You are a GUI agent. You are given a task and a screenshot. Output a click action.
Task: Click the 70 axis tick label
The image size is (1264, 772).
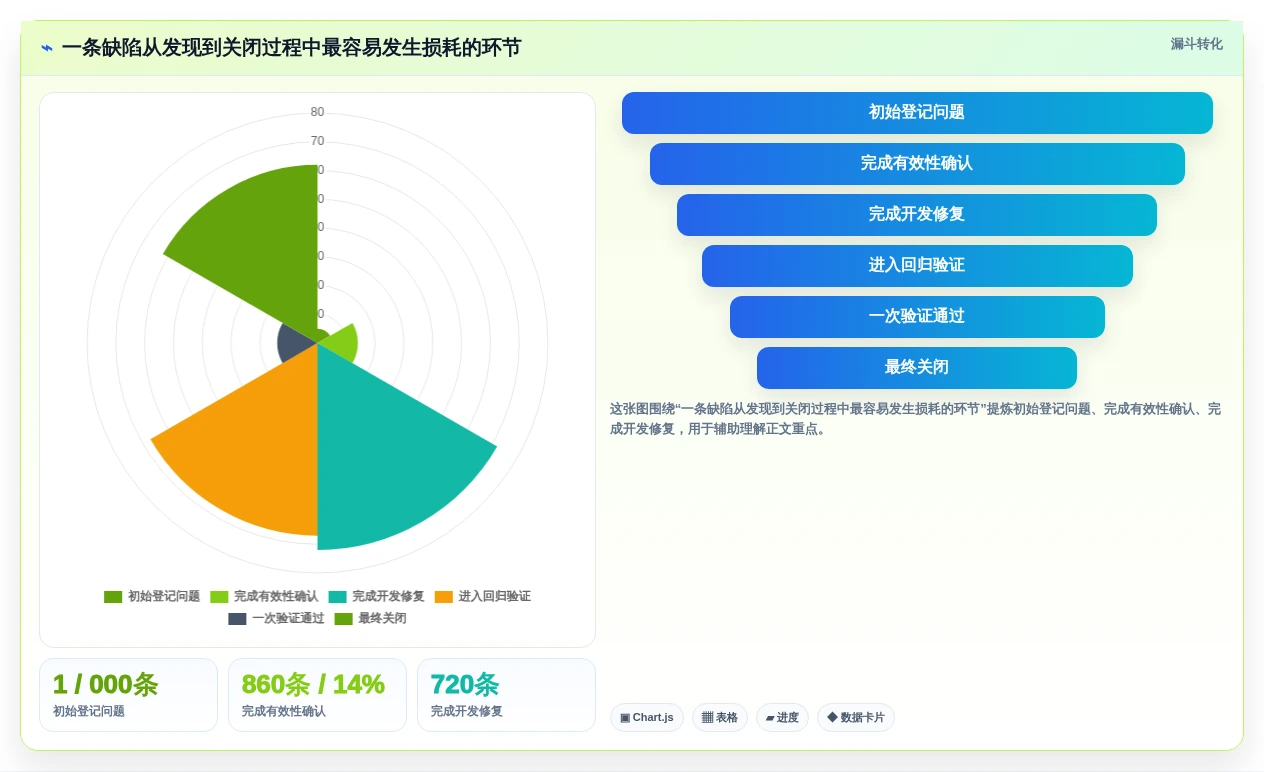click(317, 141)
